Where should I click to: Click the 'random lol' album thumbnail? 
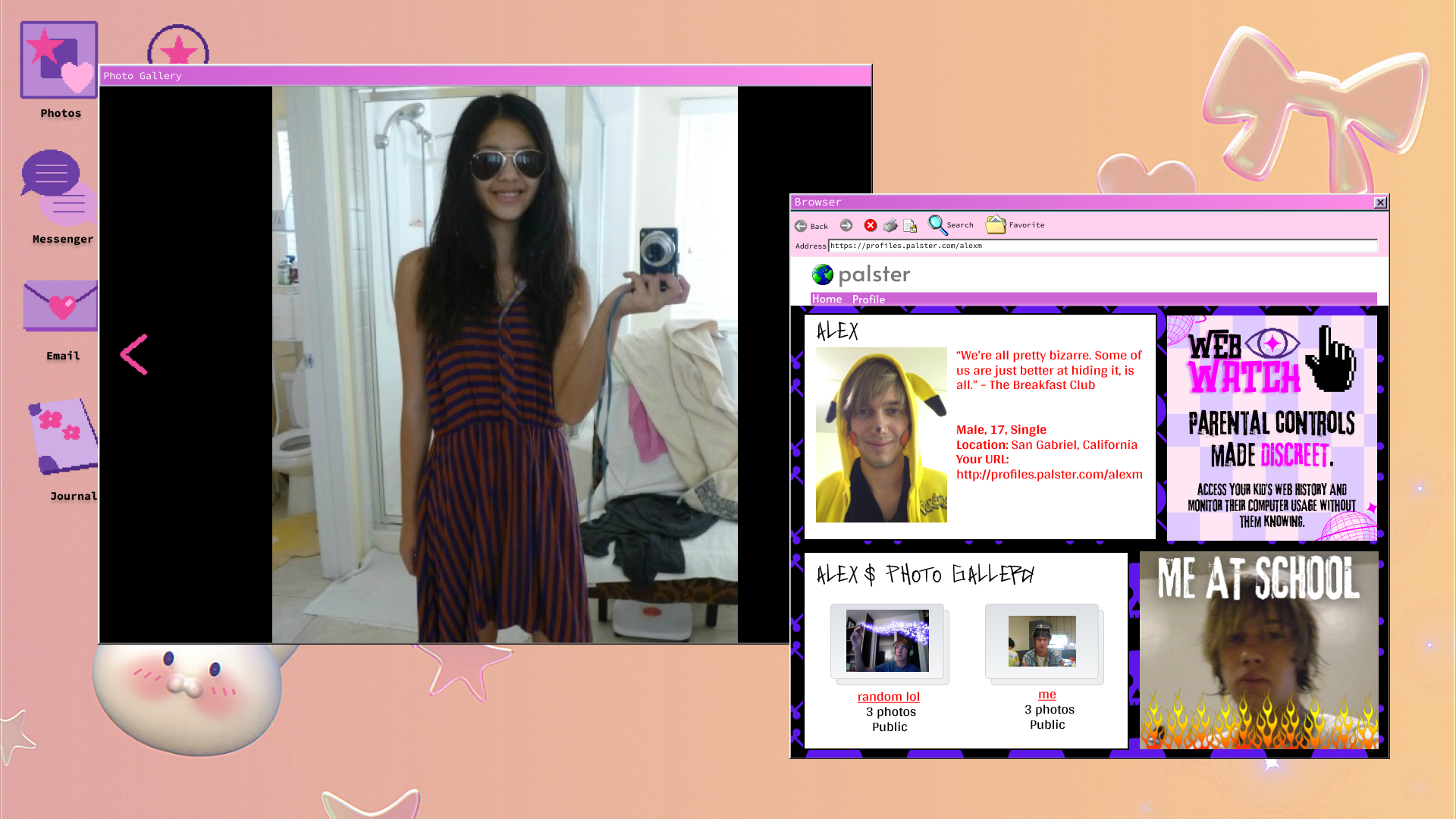point(887,641)
